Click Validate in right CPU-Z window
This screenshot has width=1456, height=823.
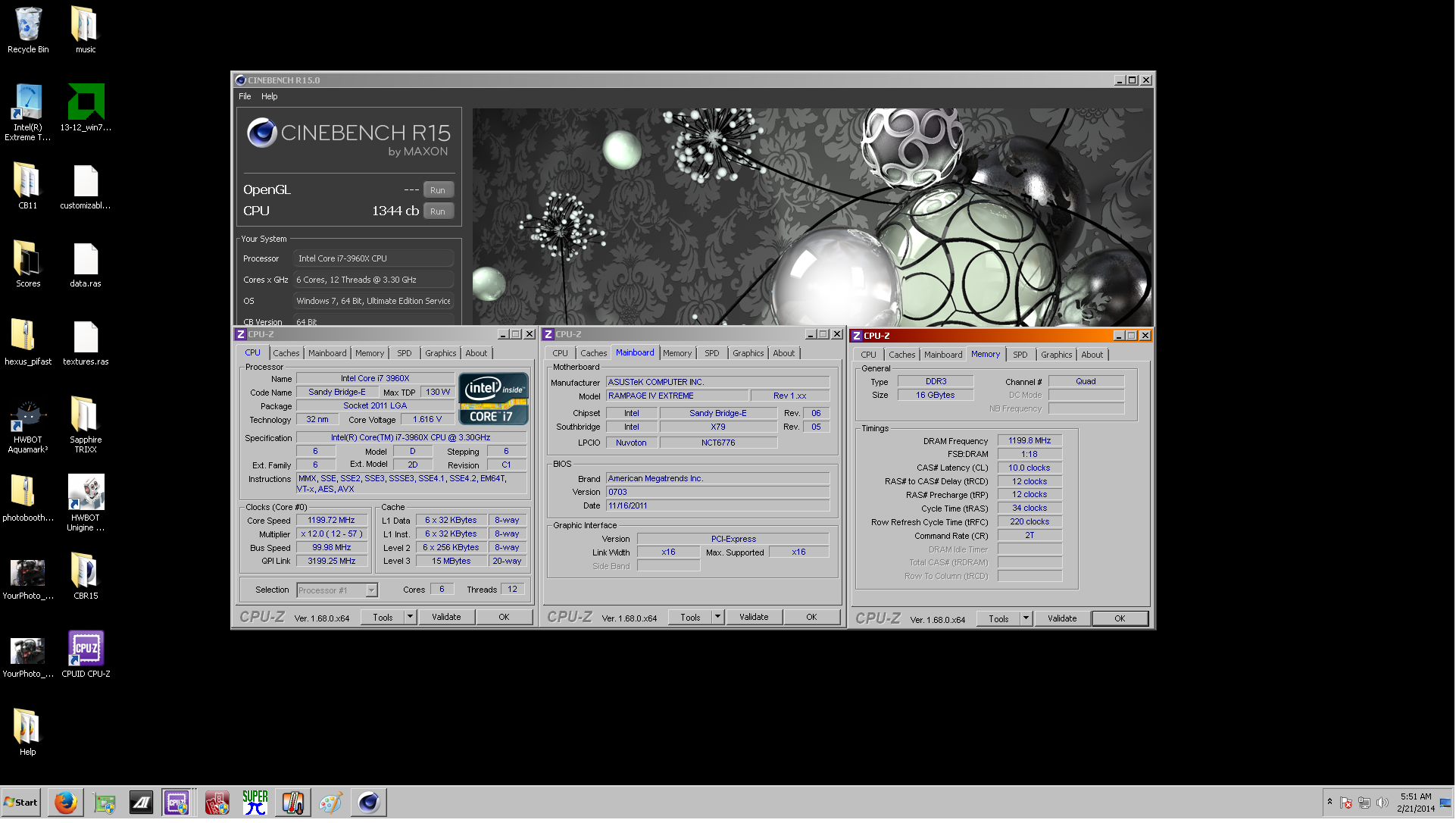(1063, 618)
